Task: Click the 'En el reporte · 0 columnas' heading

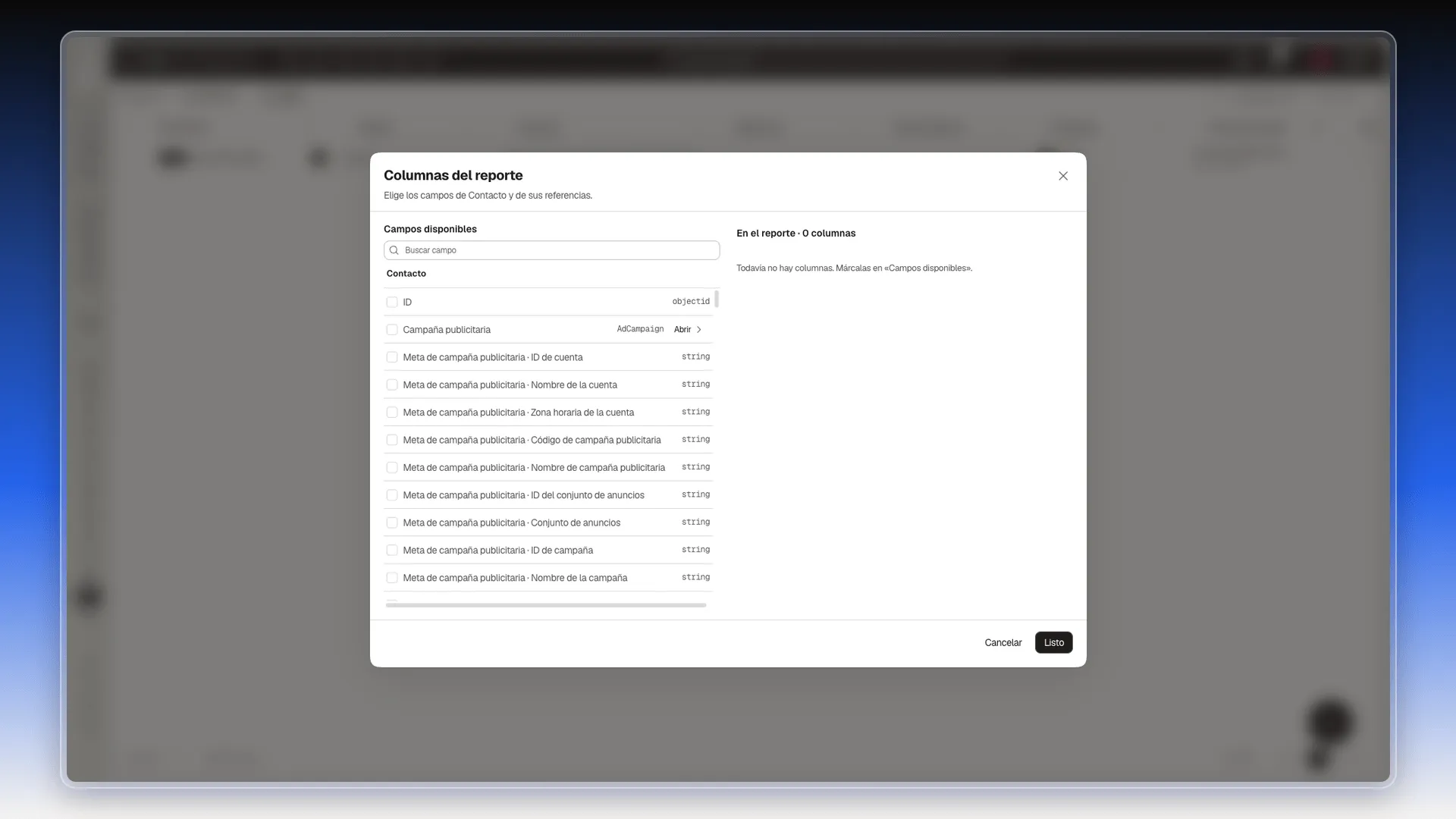Action: coord(795,234)
